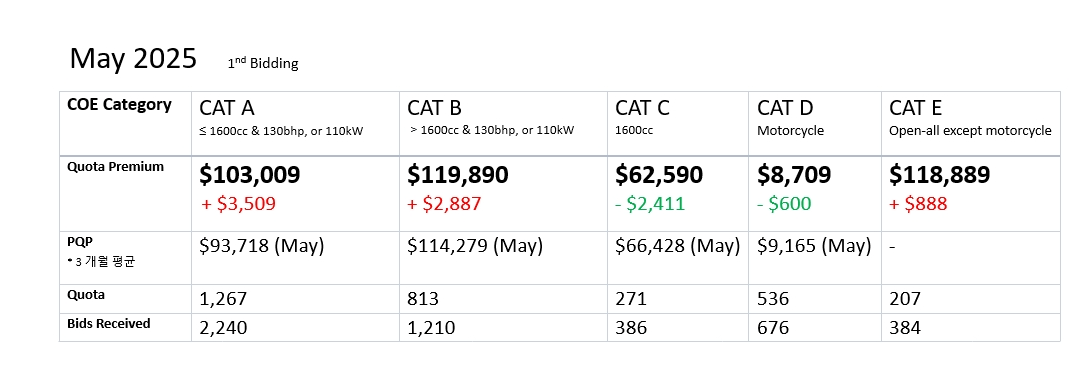Click the + $888 change in CAT E

click(919, 204)
